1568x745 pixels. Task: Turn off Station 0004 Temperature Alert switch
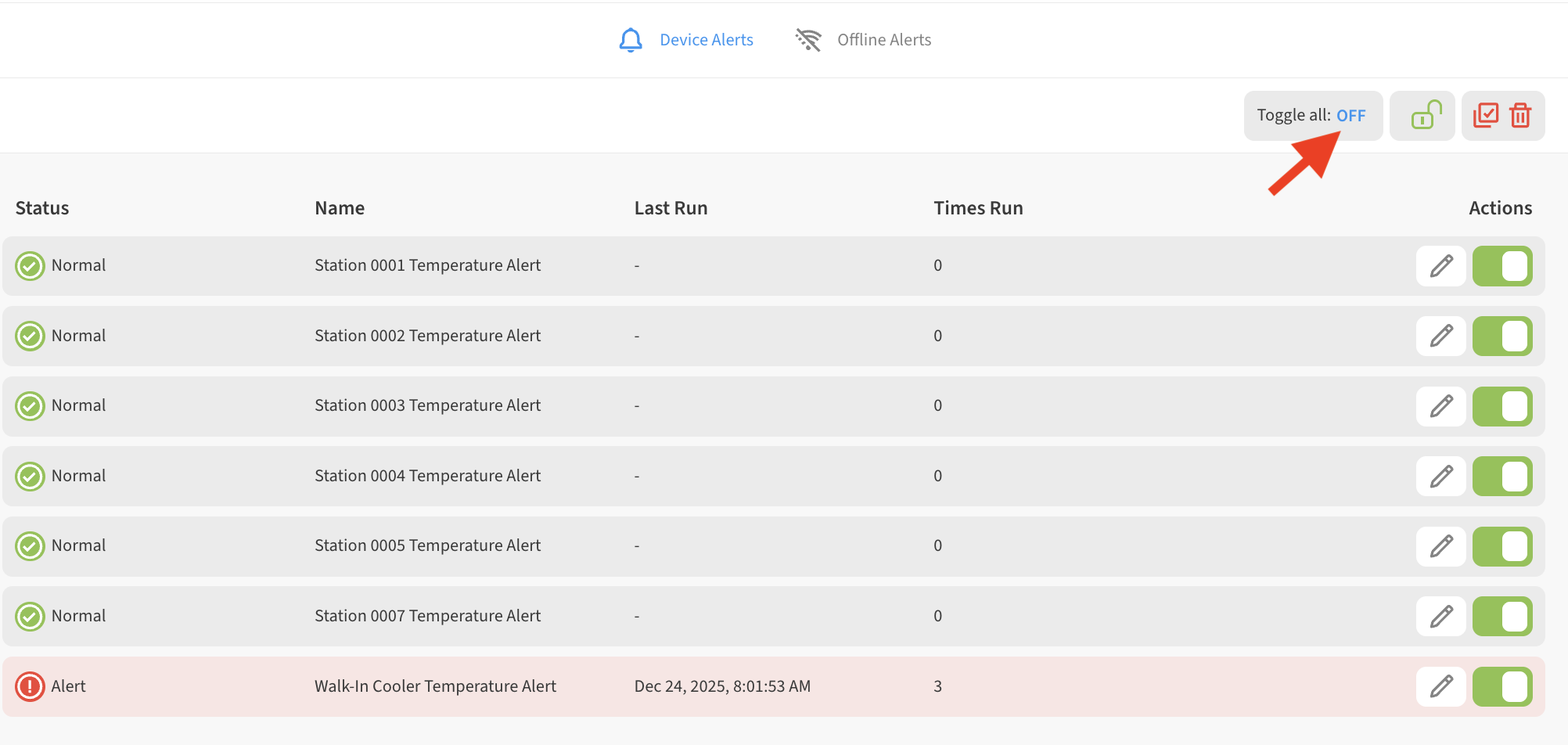coord(1501,477)
